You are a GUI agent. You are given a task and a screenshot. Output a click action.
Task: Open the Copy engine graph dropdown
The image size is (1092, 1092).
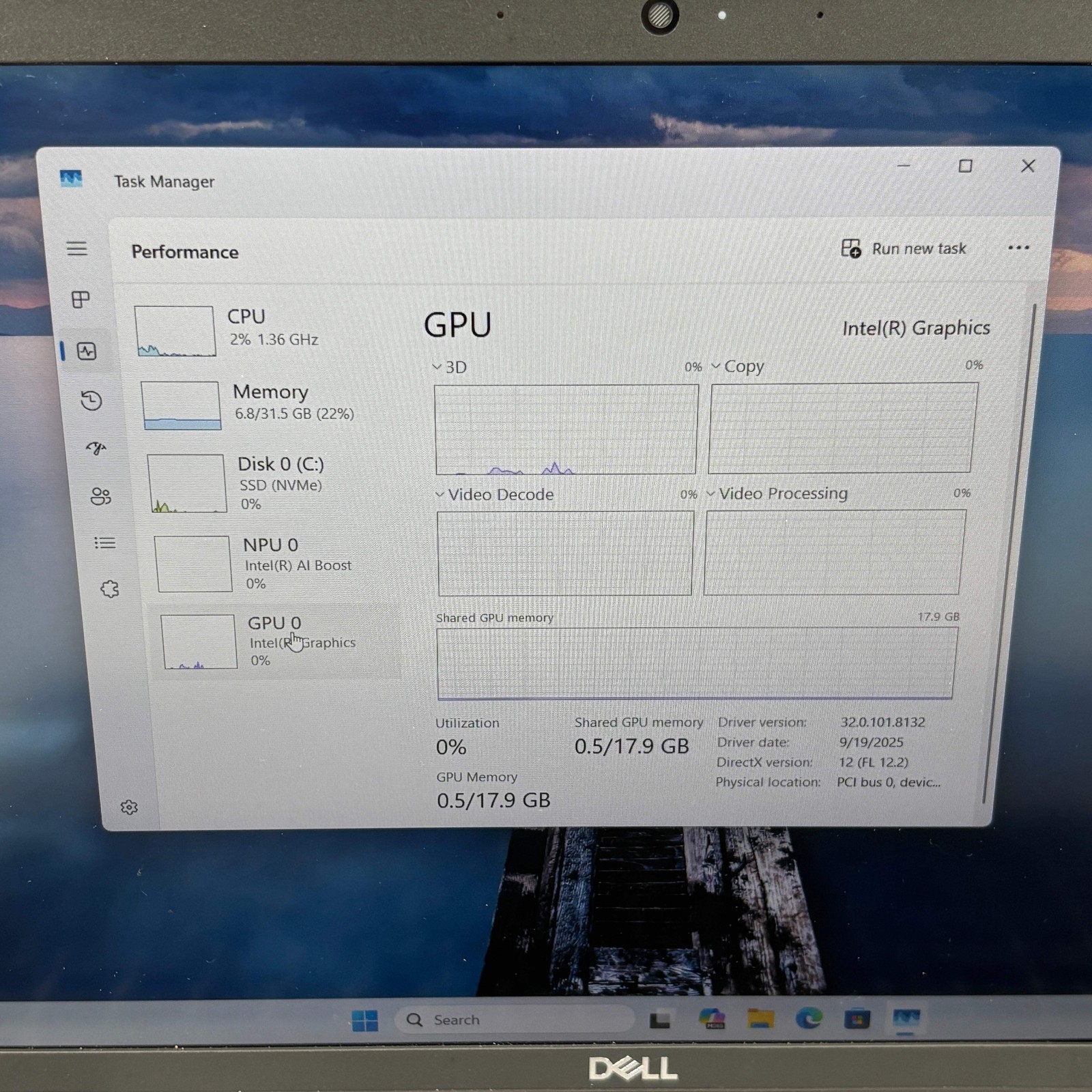click(716, 366)
